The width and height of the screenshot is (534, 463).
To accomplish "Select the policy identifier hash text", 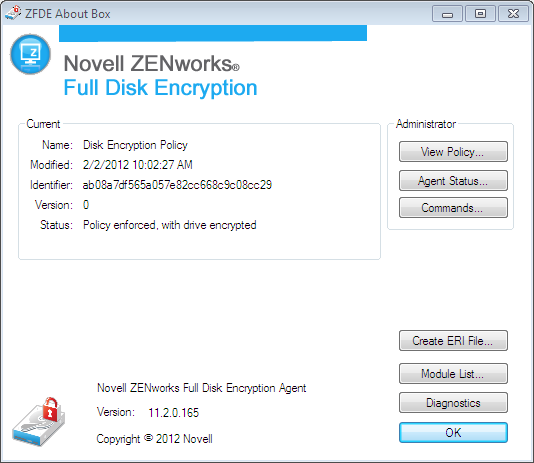I will pyautogui.click(x=177, y=185).
